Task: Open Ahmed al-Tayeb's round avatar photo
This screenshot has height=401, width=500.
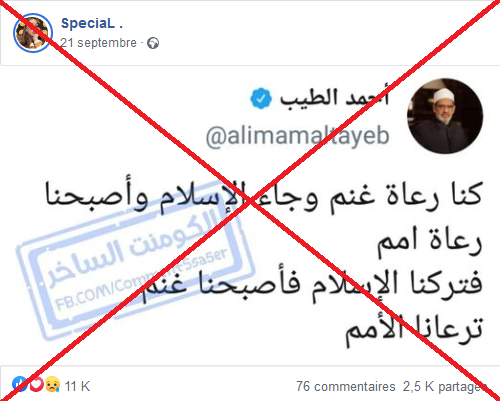Action: (x=445, y=116)
